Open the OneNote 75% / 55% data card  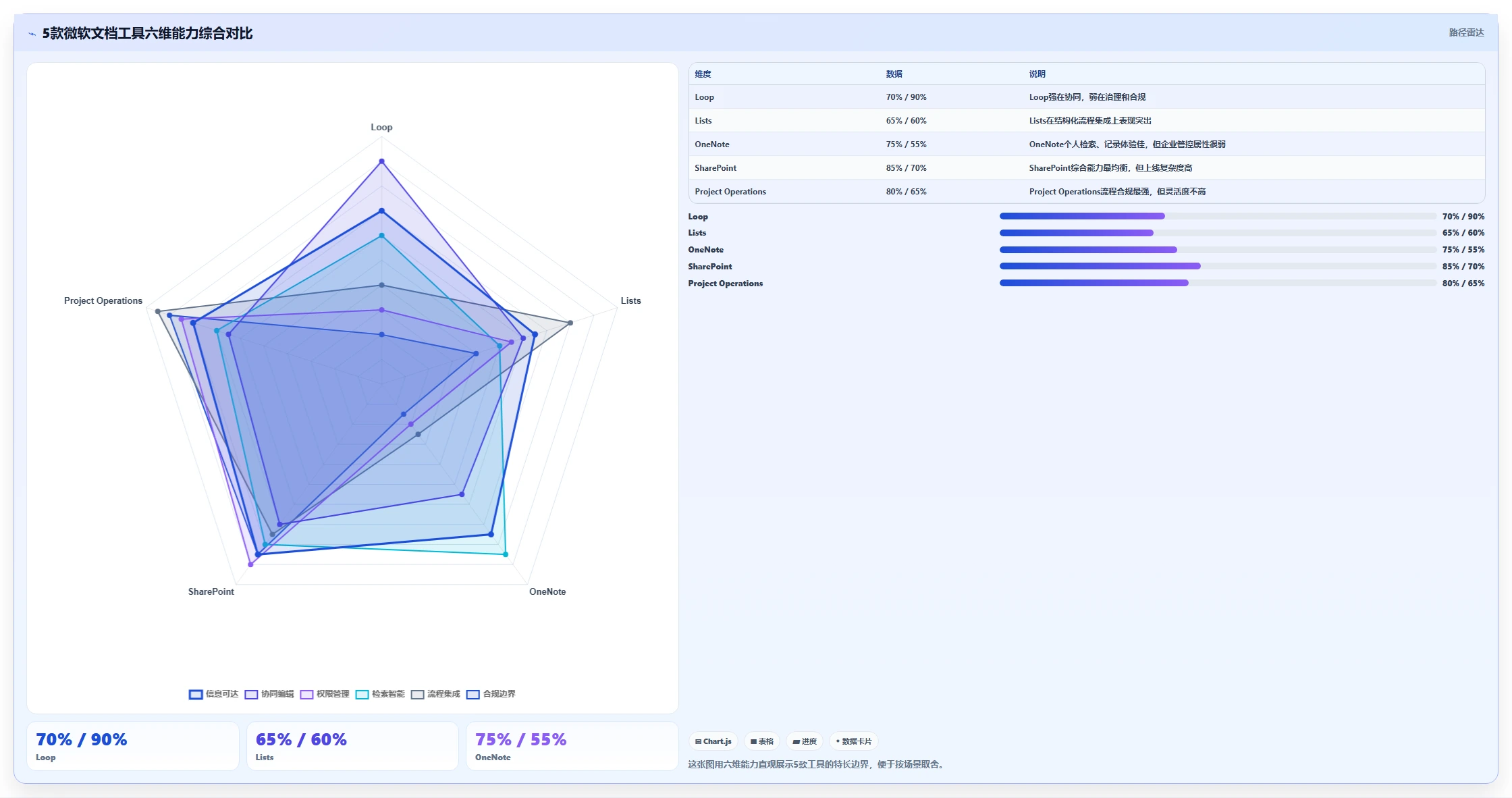[572, 746]
